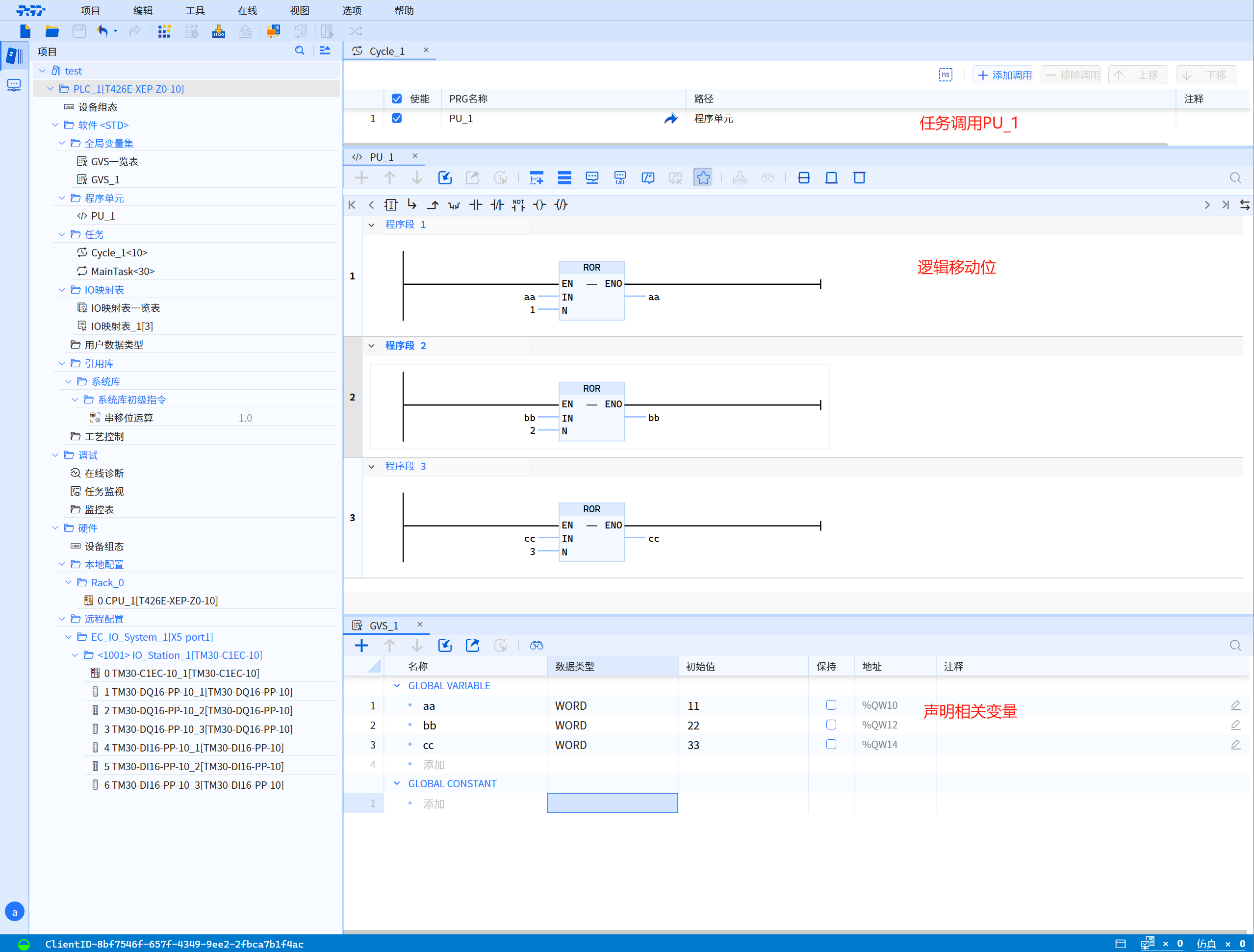Click the favorites star icon in PU_1 toolbar
Image resolution: width=1254 pixels, height=952 pixels.
point(703,178)
